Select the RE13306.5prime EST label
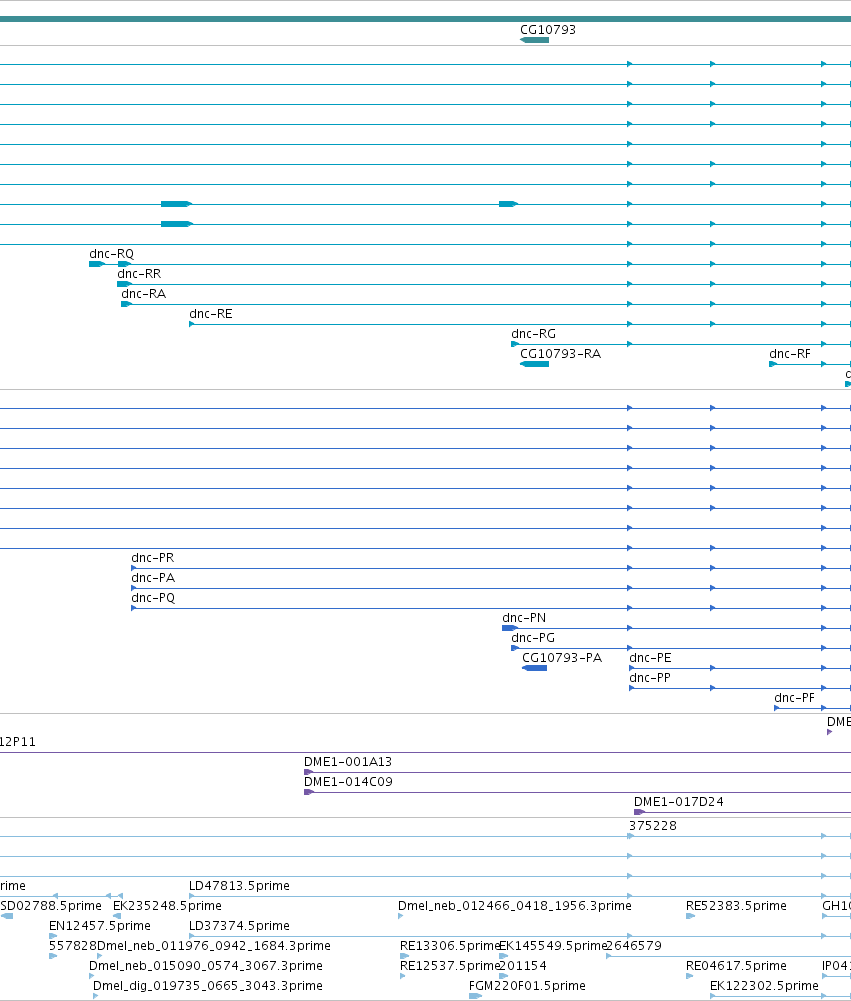The image size is (851, 1001). tap(449, 945)
